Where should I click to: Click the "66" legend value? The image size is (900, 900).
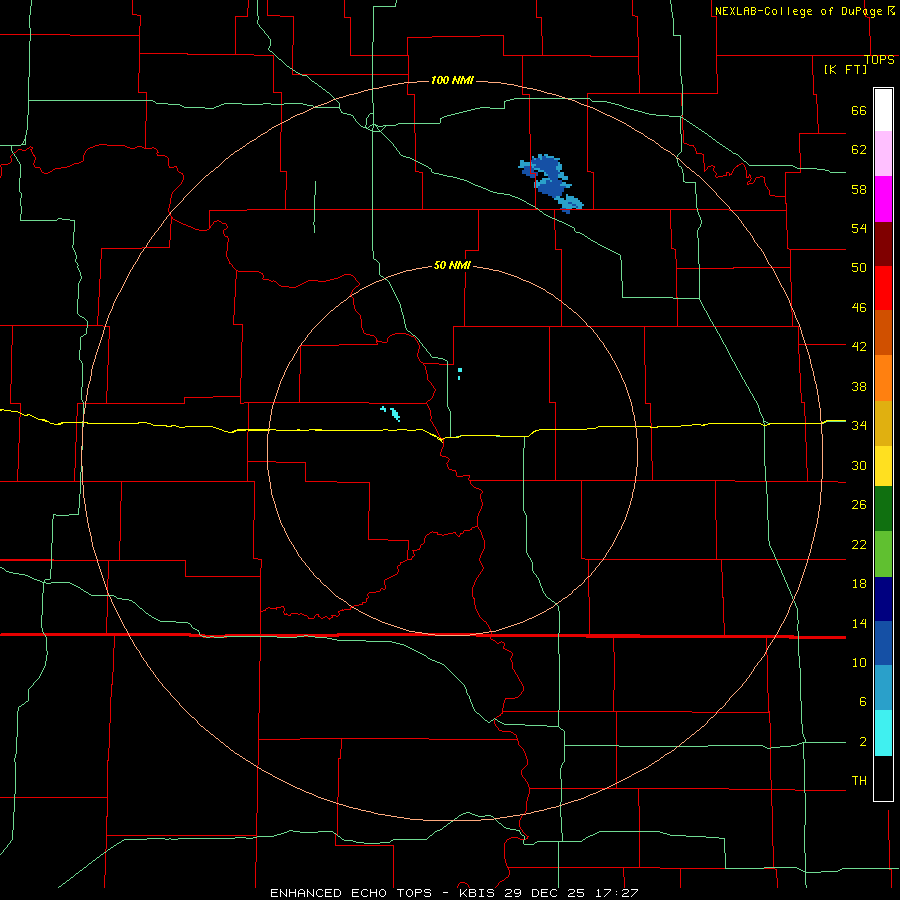(859, 110)
